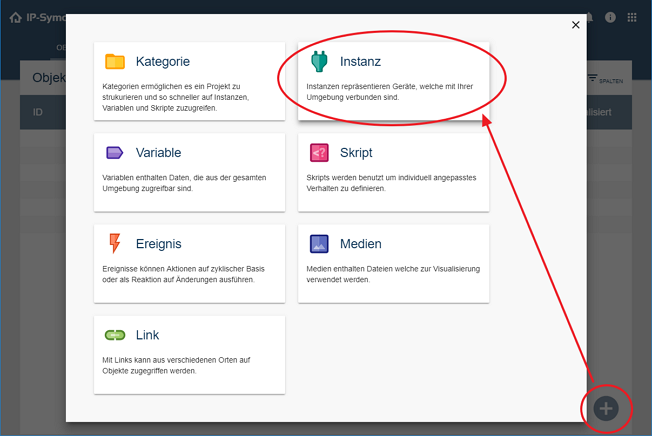Click the blue Medien image icon
This screenshot has height=436, width=652.
pyautogui.click(x=319, y=244)
